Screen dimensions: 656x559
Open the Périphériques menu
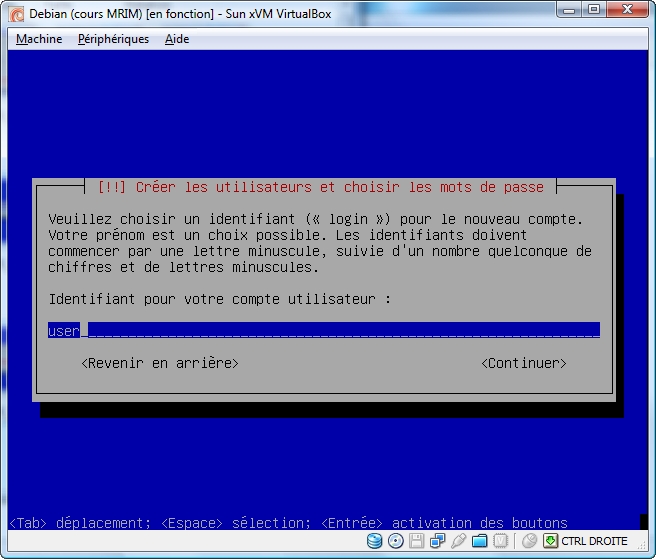pos(113,39)
